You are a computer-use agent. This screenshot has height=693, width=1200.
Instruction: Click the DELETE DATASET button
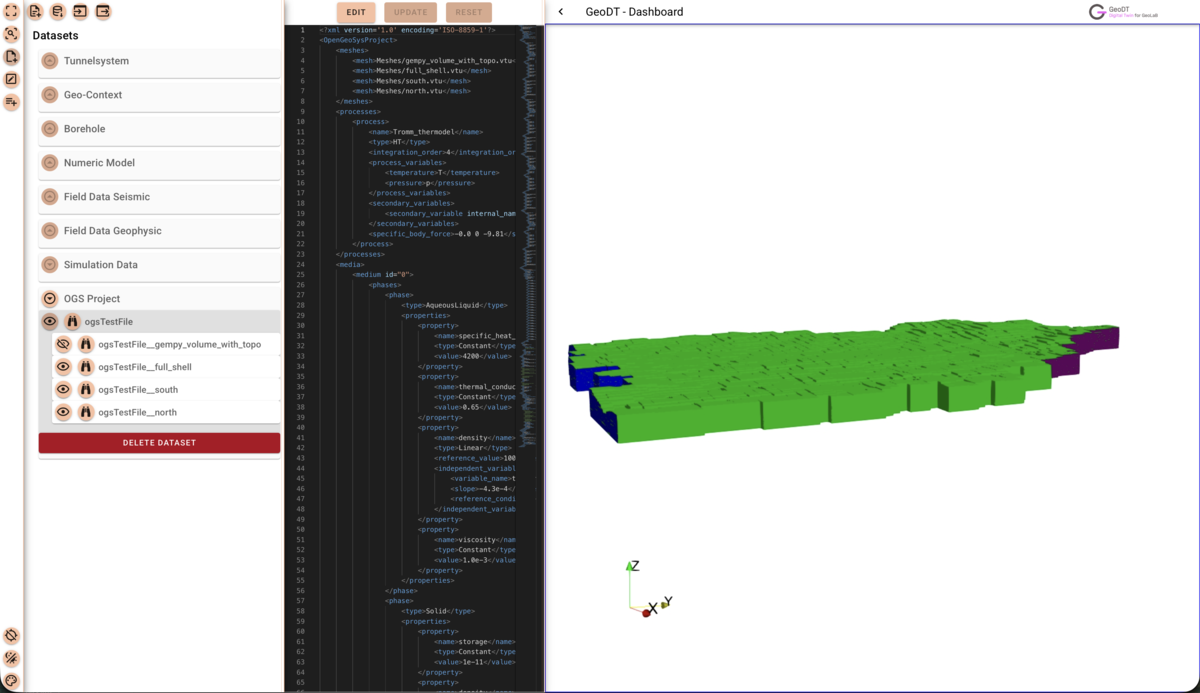point(159,443)
